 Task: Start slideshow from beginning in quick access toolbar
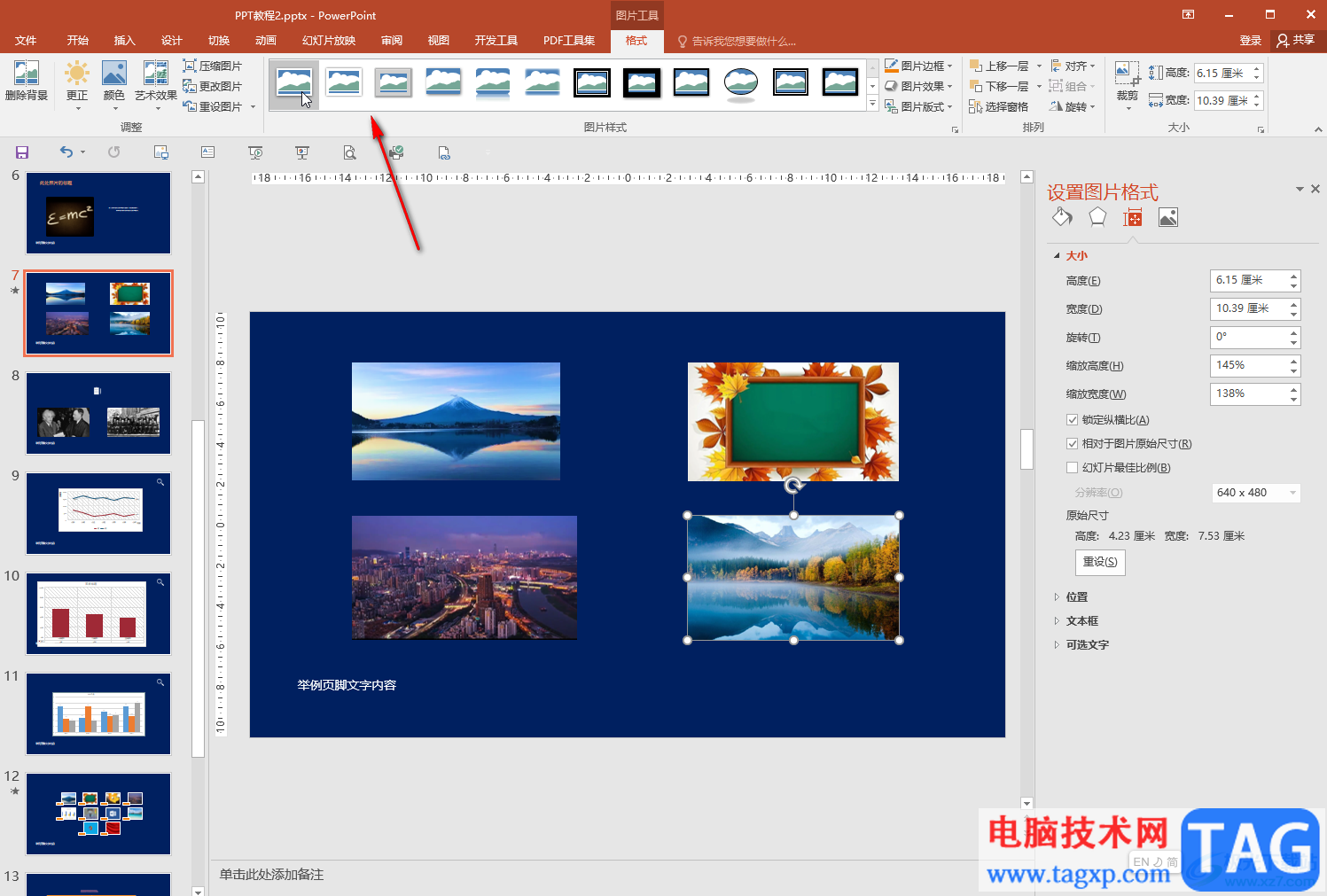click(255, 152)
